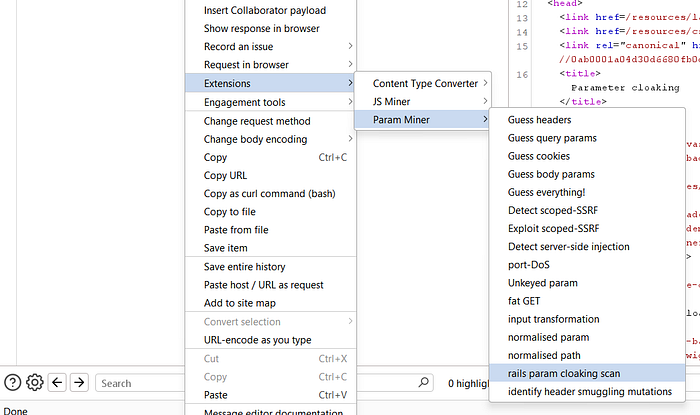Select Exploit scoped-SSRF
Viewport: 700px width, 415px height.
tap(587, 228)
